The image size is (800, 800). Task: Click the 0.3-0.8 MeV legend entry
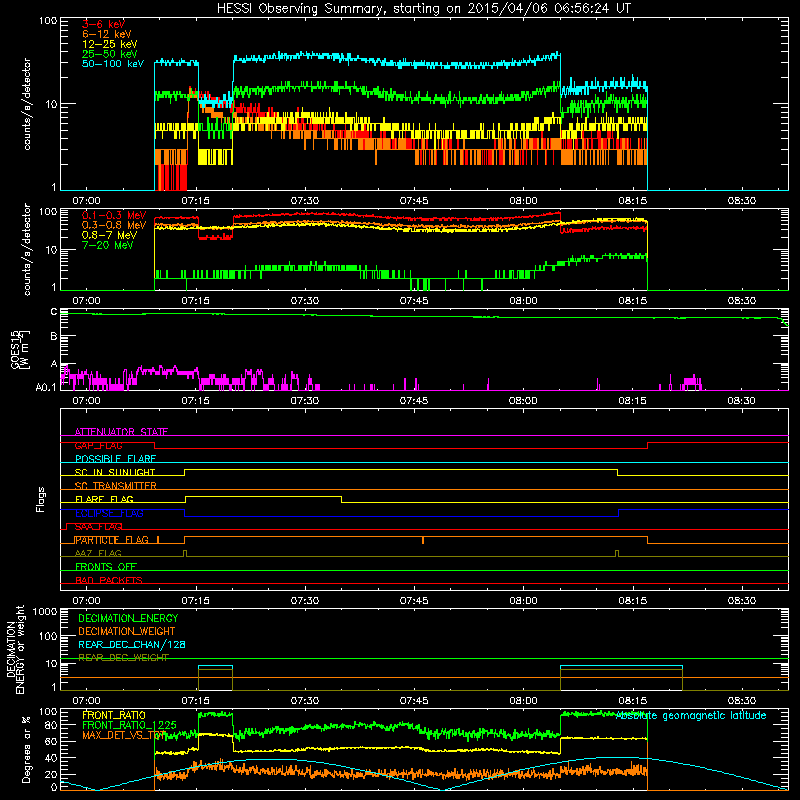pyautogui.click(x=114, y=226)
